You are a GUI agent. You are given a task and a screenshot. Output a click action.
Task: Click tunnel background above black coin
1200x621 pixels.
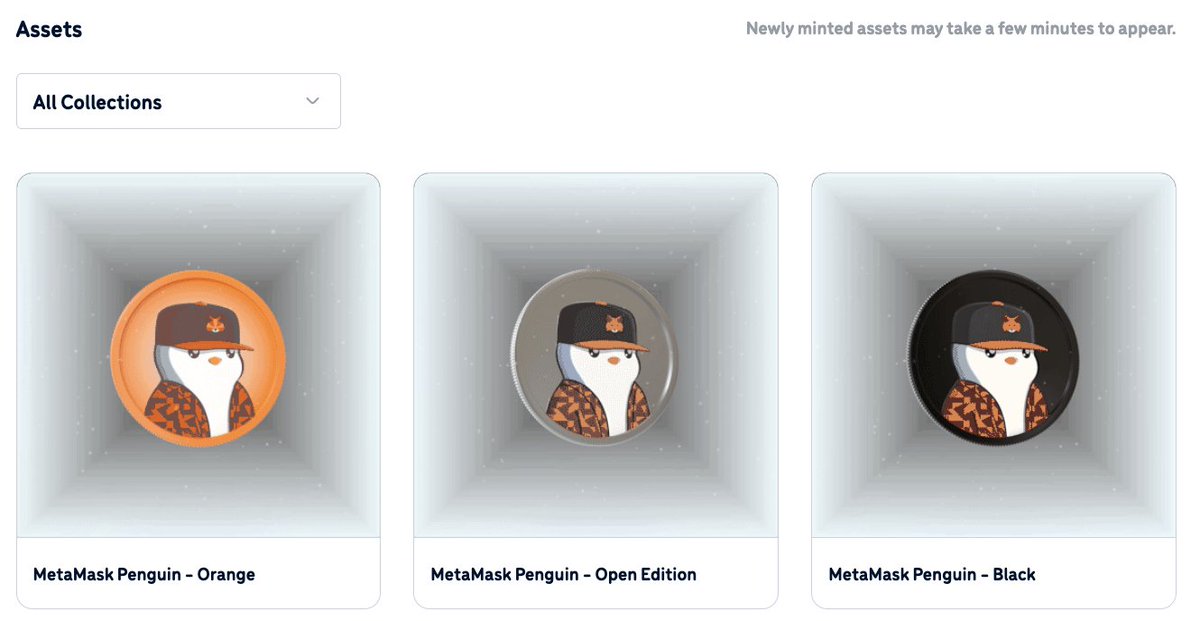point(993,222)
